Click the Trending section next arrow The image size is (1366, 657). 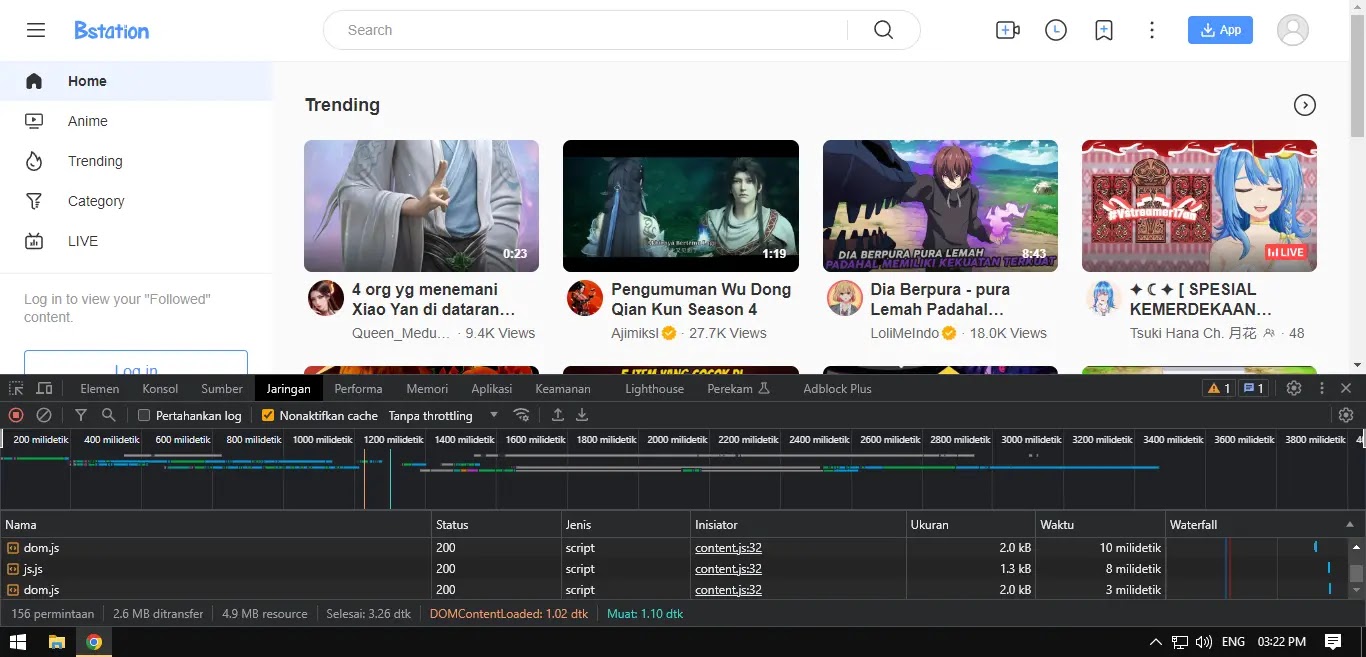tap(1305, 105)
